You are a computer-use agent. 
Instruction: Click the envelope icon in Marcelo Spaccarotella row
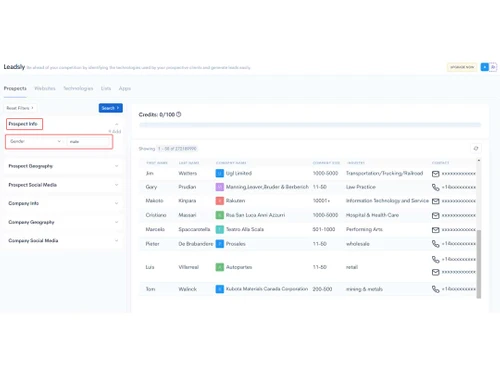435,230
